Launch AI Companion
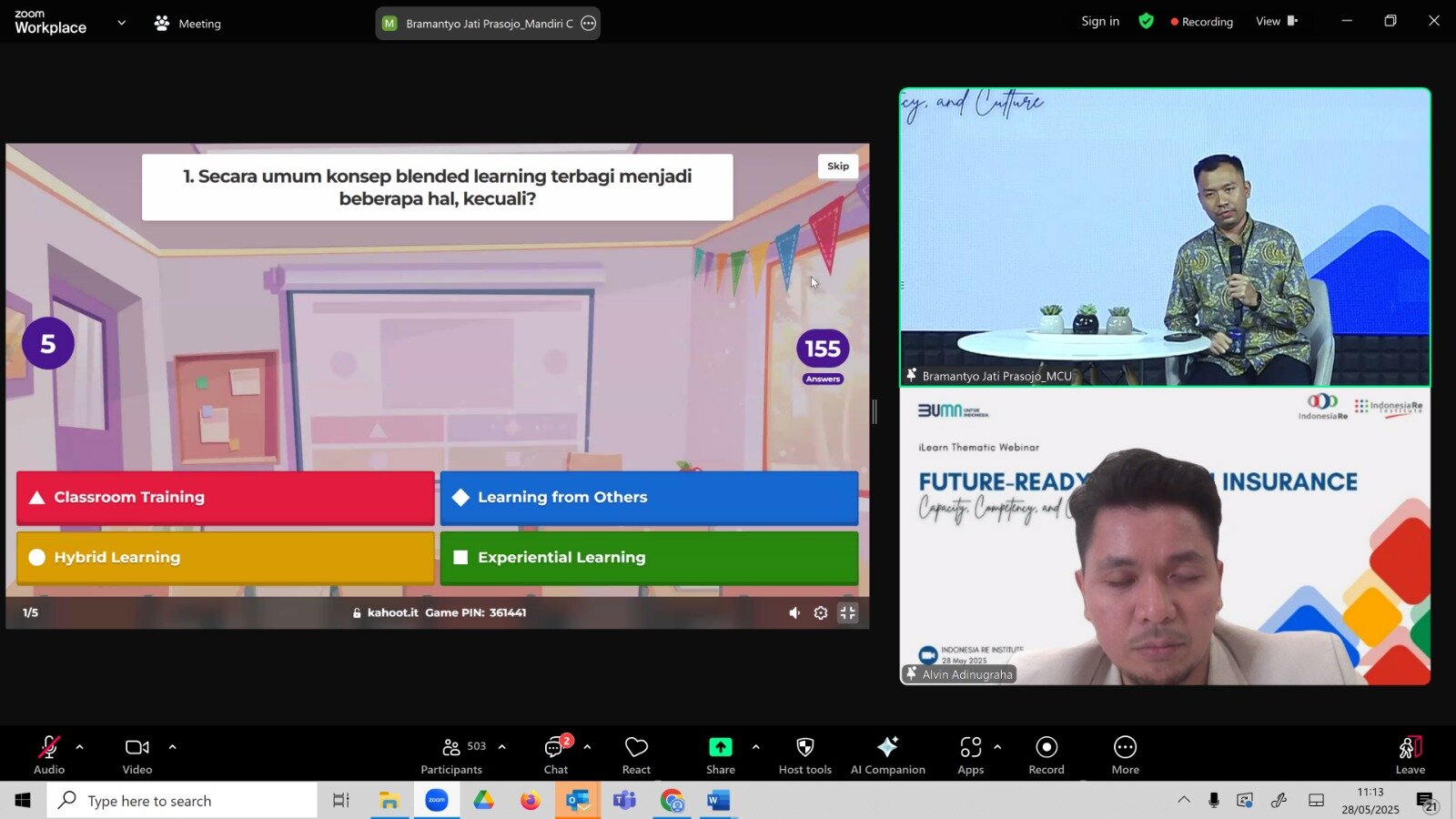The width and height of the screenshot is (1456, 819). point(887,754)
